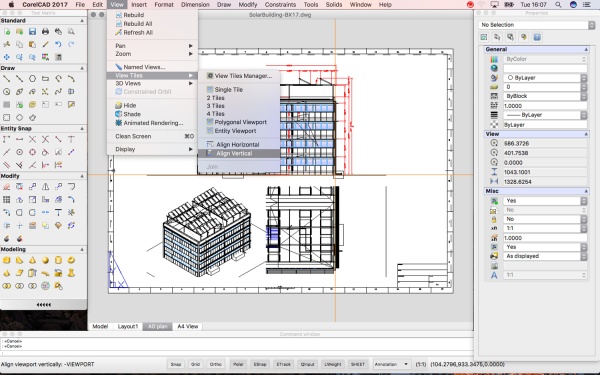Select the Box solid in Modeling toolbar
This screenshot has height=375, width=600.
(7, 260)
